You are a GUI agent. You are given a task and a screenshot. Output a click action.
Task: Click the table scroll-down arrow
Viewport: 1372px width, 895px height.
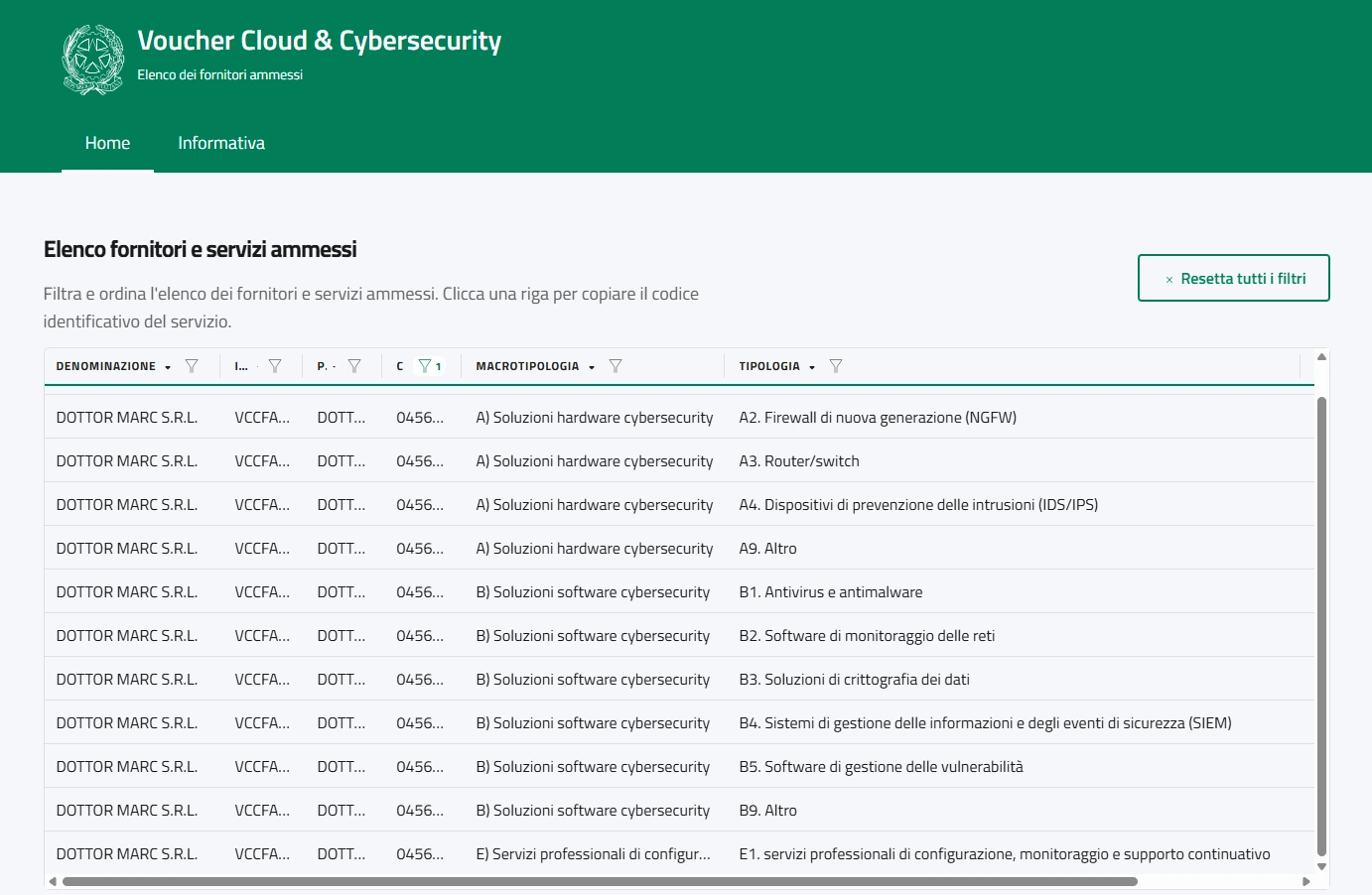point(1321,866)
